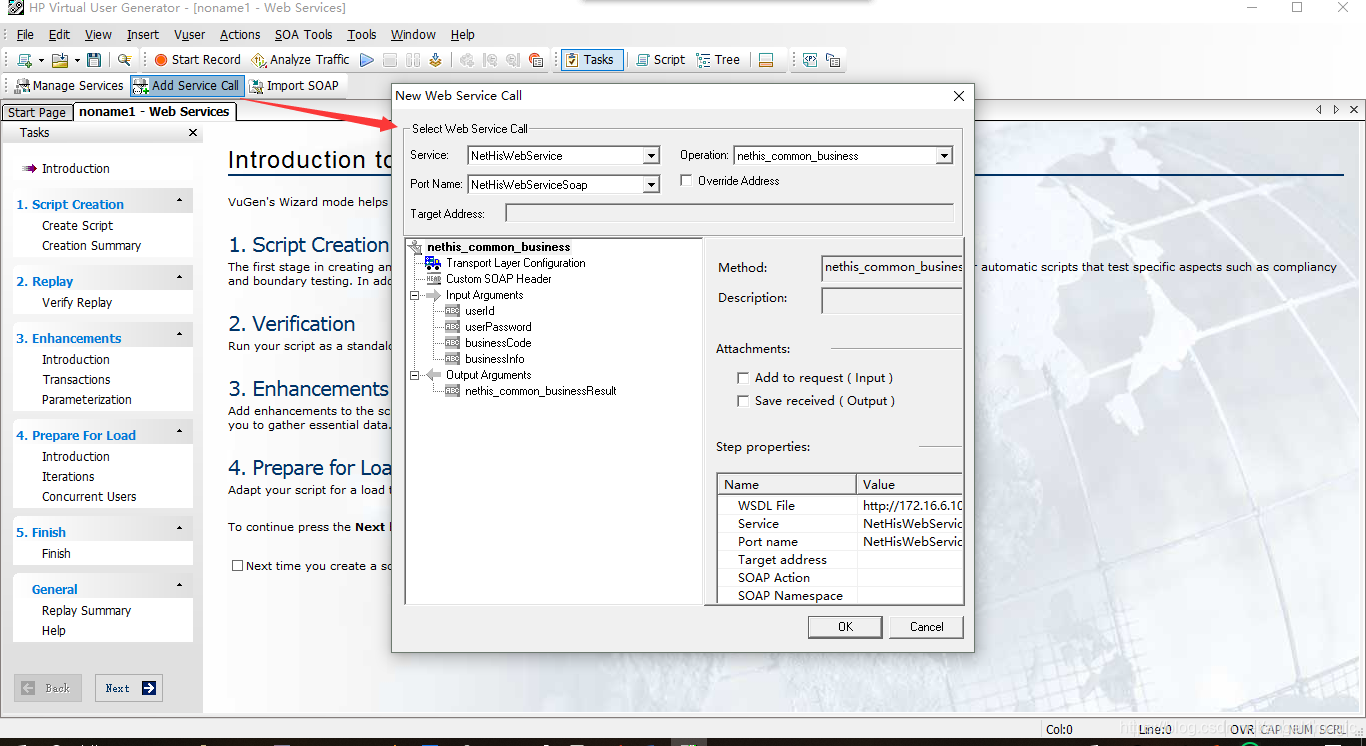This screenshot has height=746, width=1366.
Task: Open the Insert menu
Action: coord(142,34)
